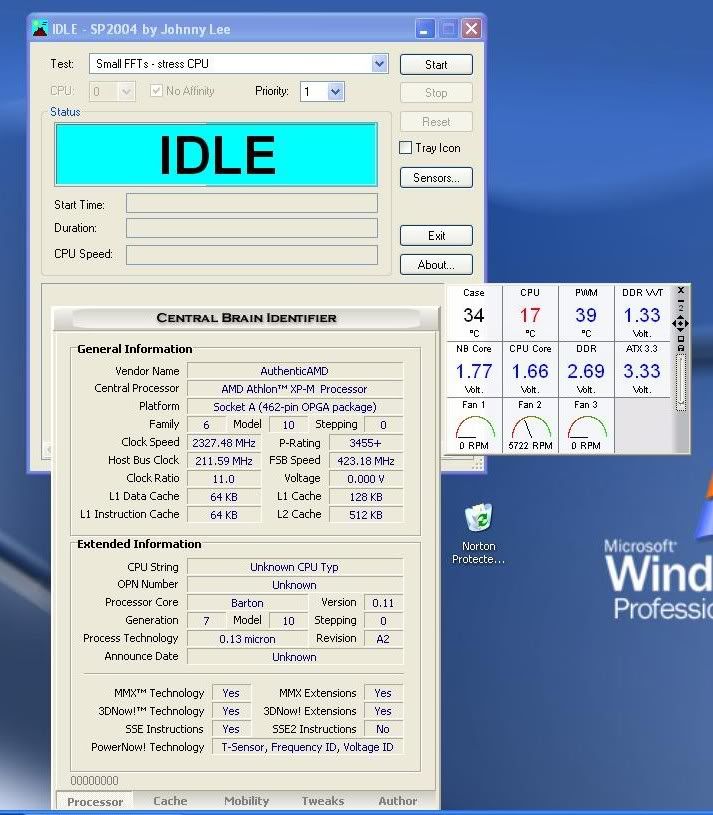
Task: Close the sensor monitor panel with X
Action: coord(681,290)
